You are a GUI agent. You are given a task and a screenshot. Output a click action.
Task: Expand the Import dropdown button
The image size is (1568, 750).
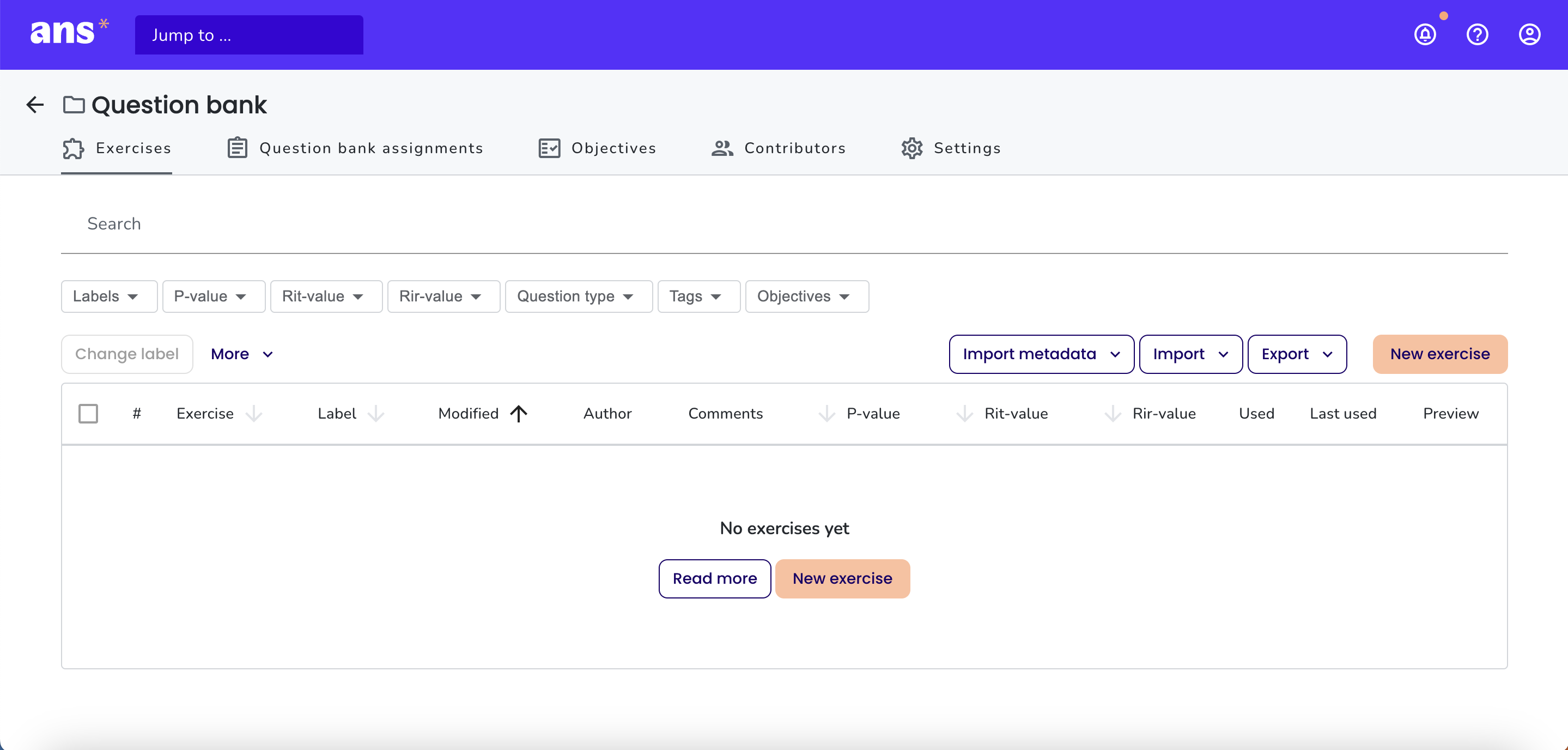point(1190,354)
